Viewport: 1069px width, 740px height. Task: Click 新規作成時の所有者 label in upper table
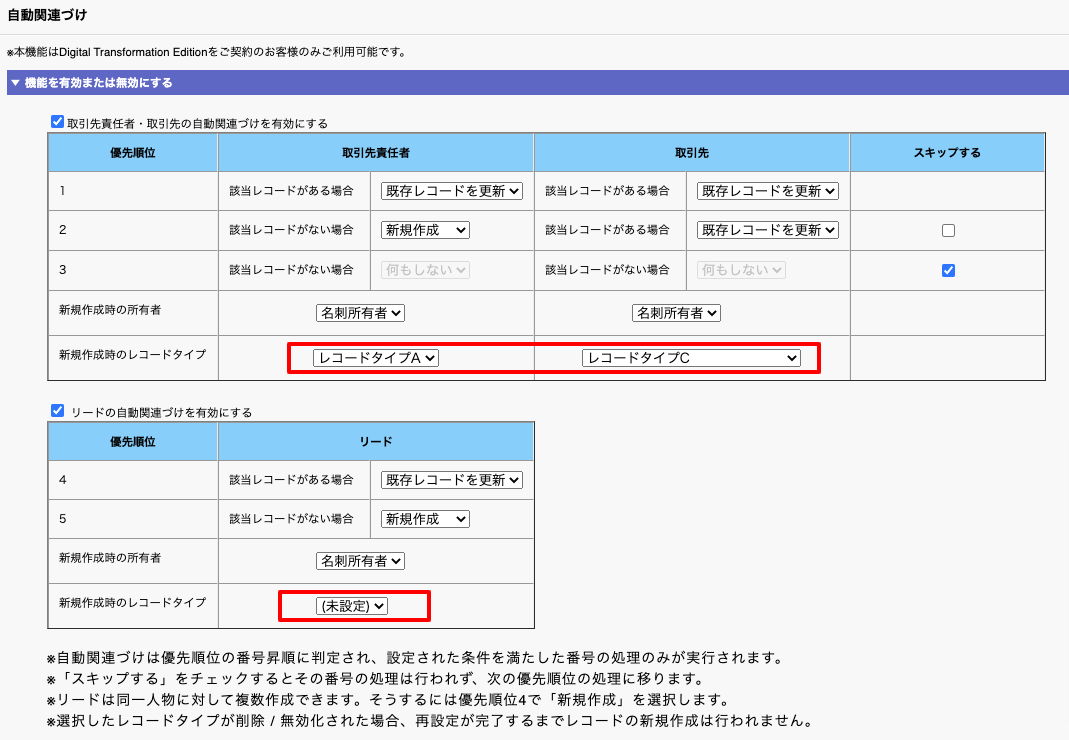tap(110, 310)
